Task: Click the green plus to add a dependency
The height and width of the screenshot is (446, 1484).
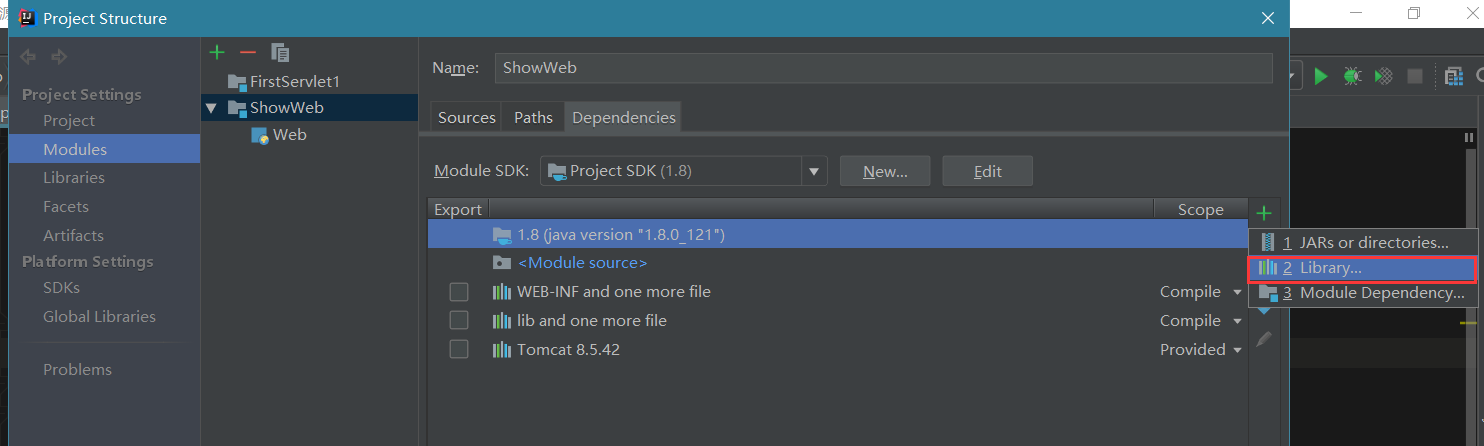Action: coord(1264,213)
